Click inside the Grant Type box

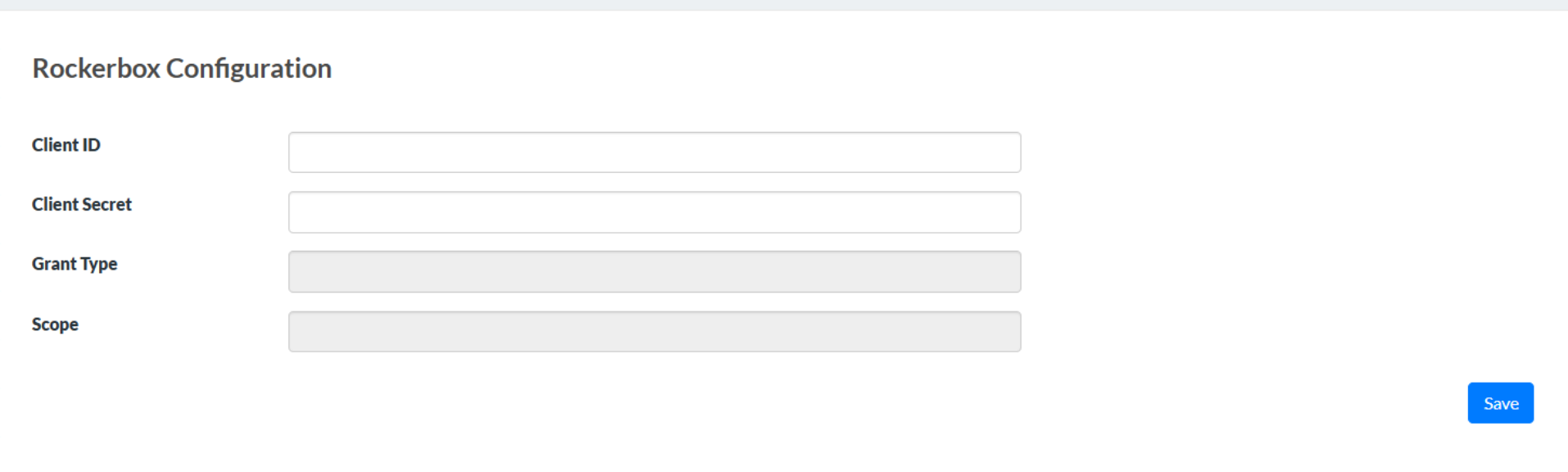click(654, 272)
